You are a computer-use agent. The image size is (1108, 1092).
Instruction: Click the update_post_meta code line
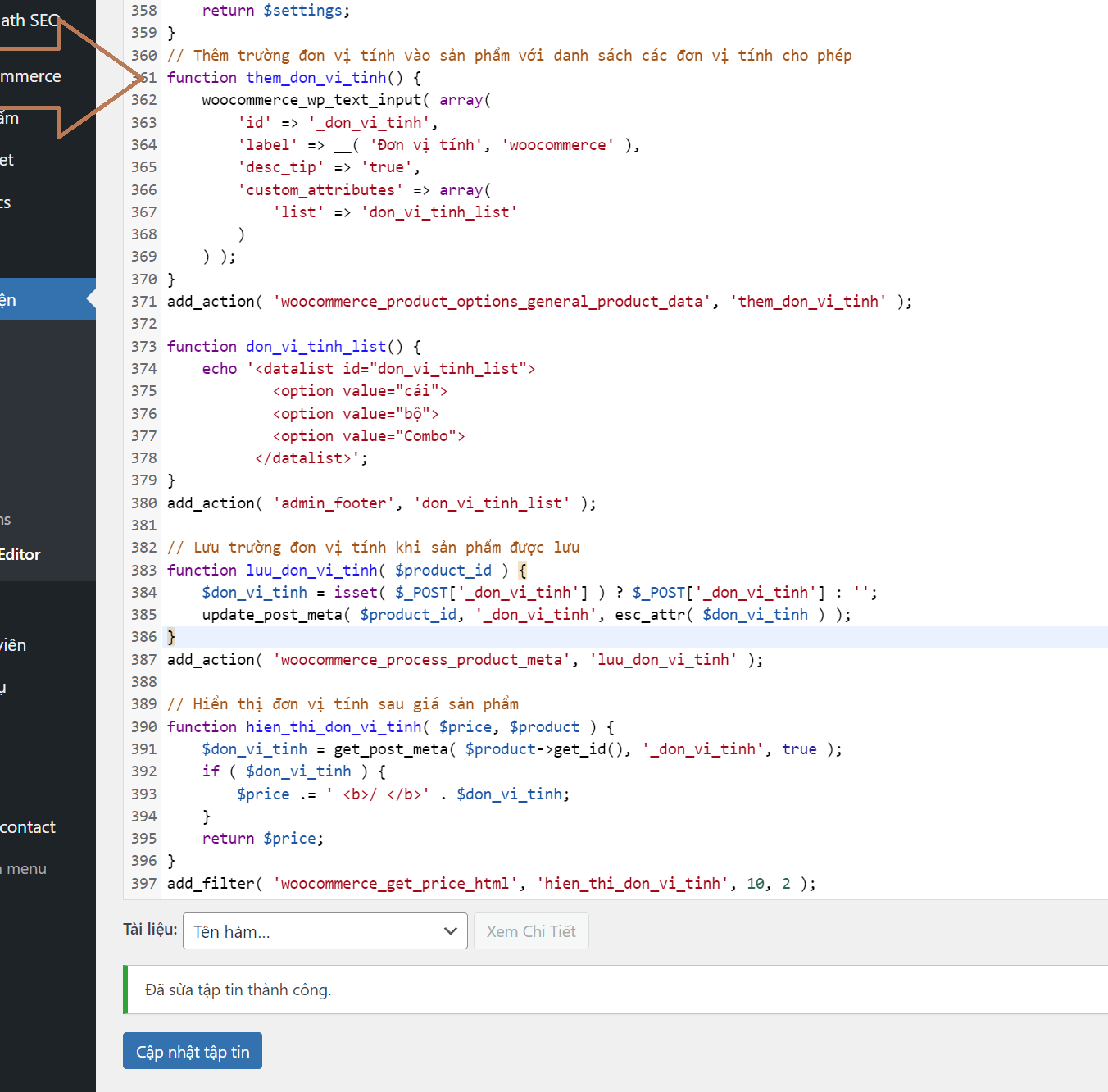click(526, 614)
